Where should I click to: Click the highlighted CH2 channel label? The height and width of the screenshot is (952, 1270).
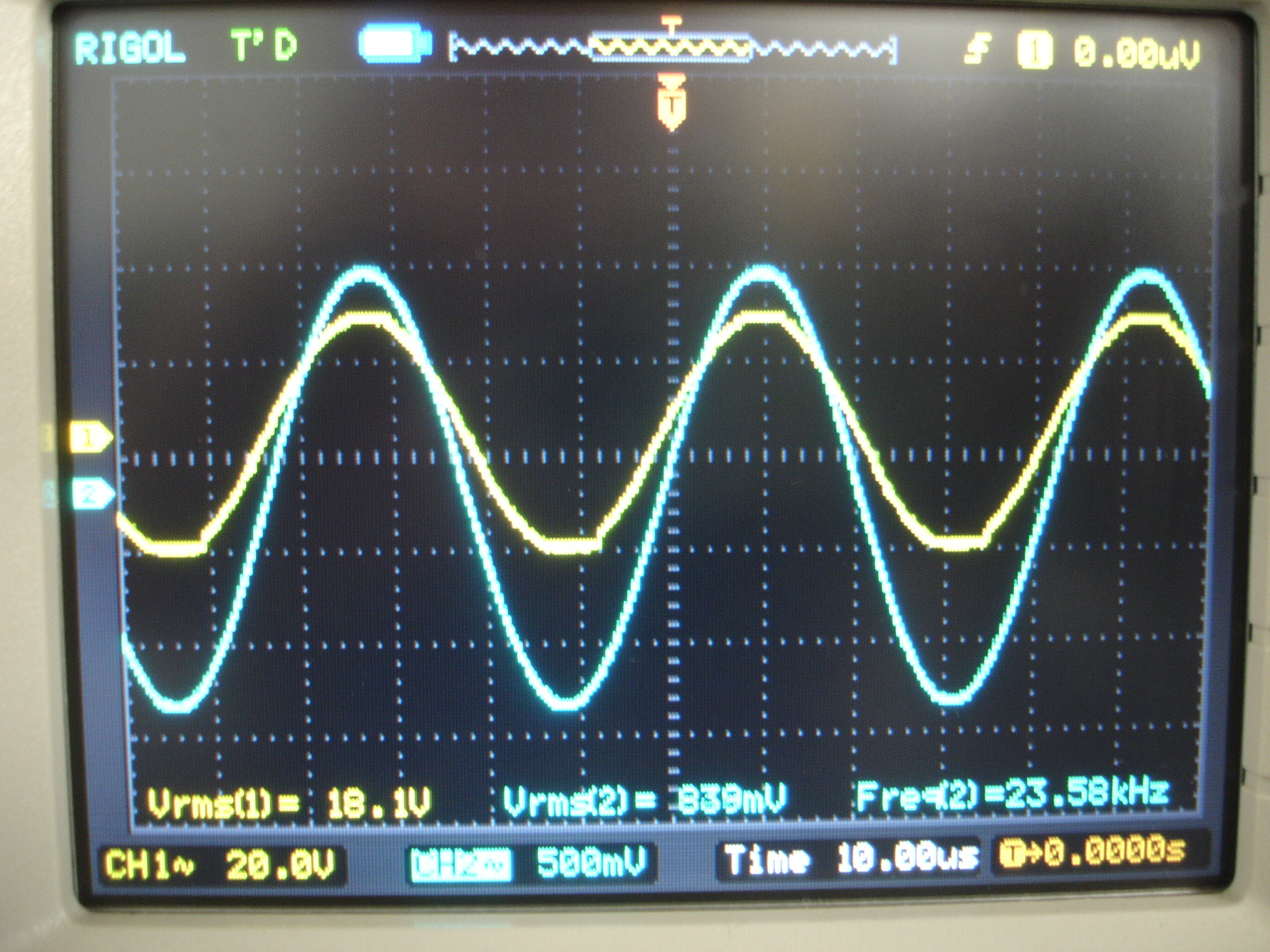coord(460,864)
